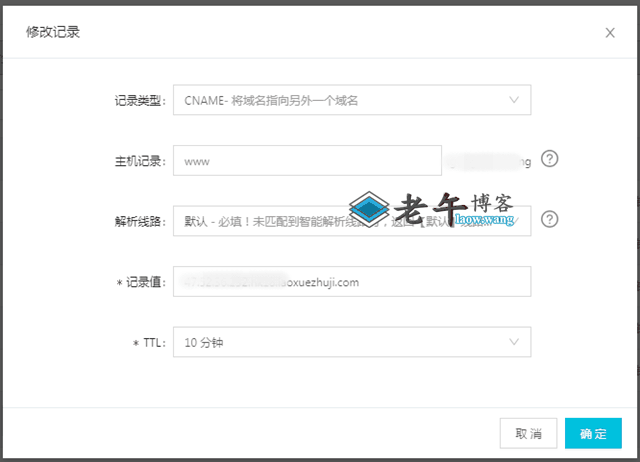Click the 修改记录 dialog title
The width and height of the screenshot is (640, 462).
point(53,32)
